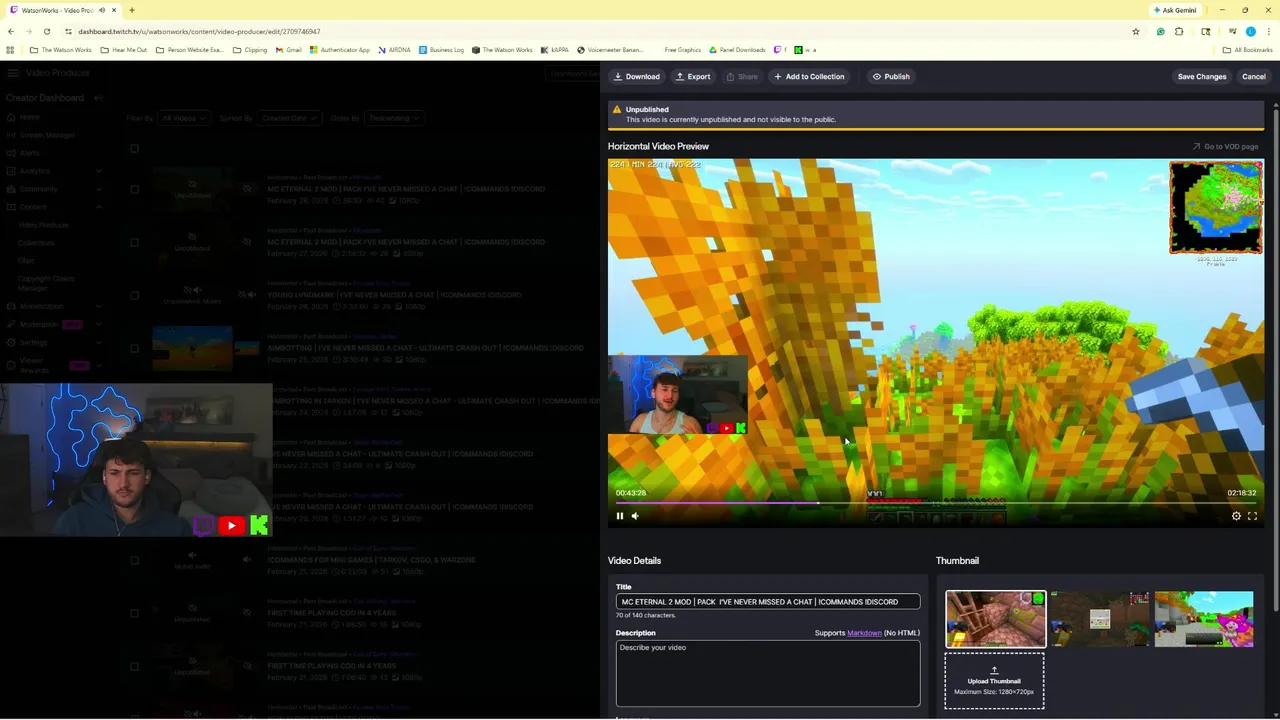Open the Descending order dropdown

pos(393,118)
